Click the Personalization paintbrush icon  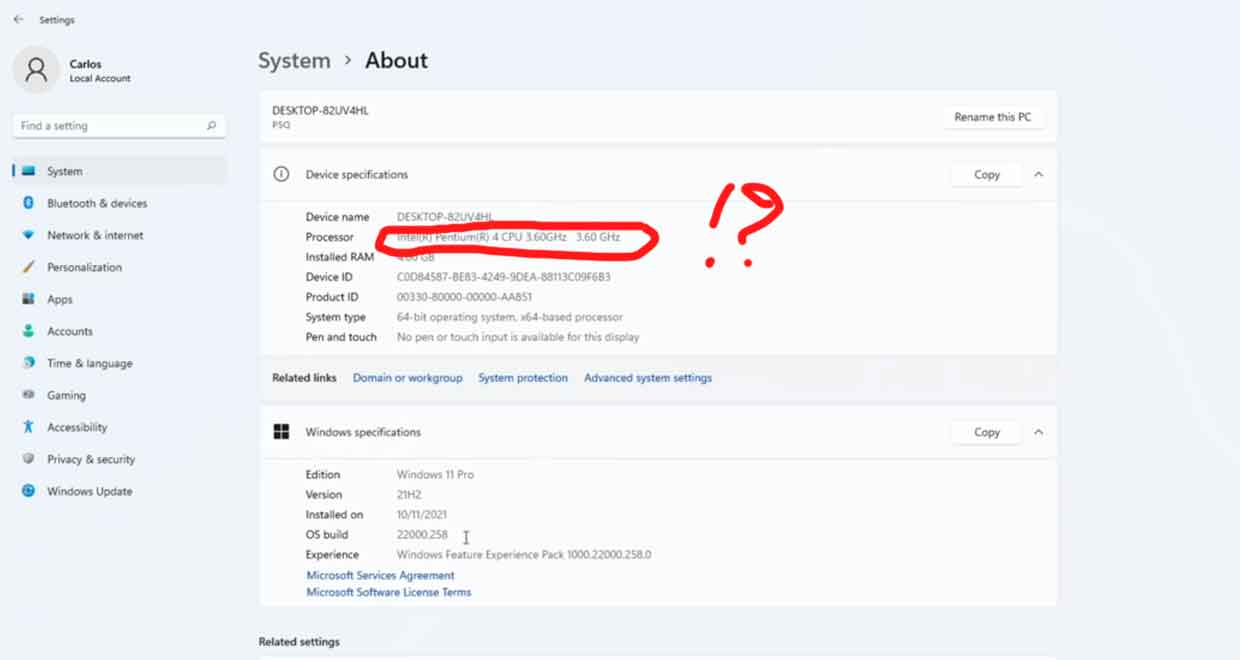(x=28, y=267)
